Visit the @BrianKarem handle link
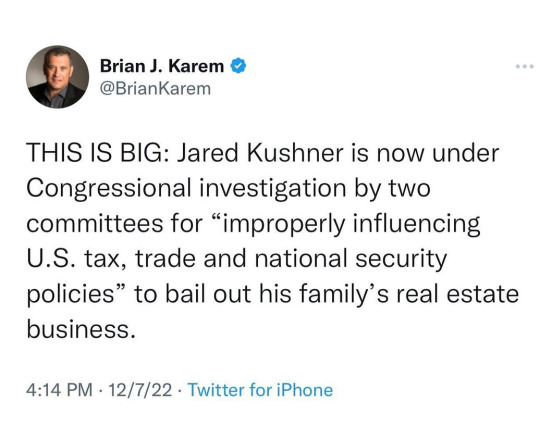This screenshot has height=440, width=540. point(155,88)
